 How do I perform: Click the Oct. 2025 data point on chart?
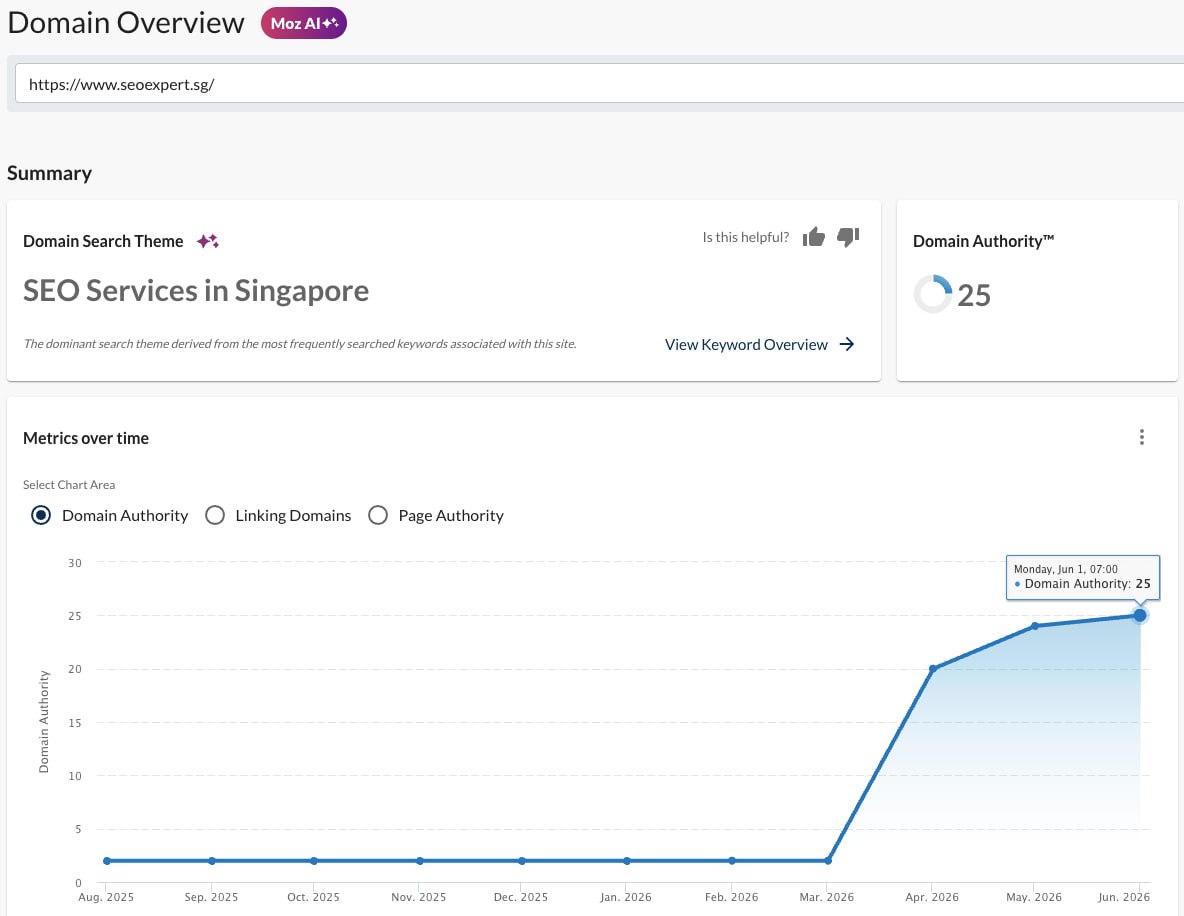(313, 861)
